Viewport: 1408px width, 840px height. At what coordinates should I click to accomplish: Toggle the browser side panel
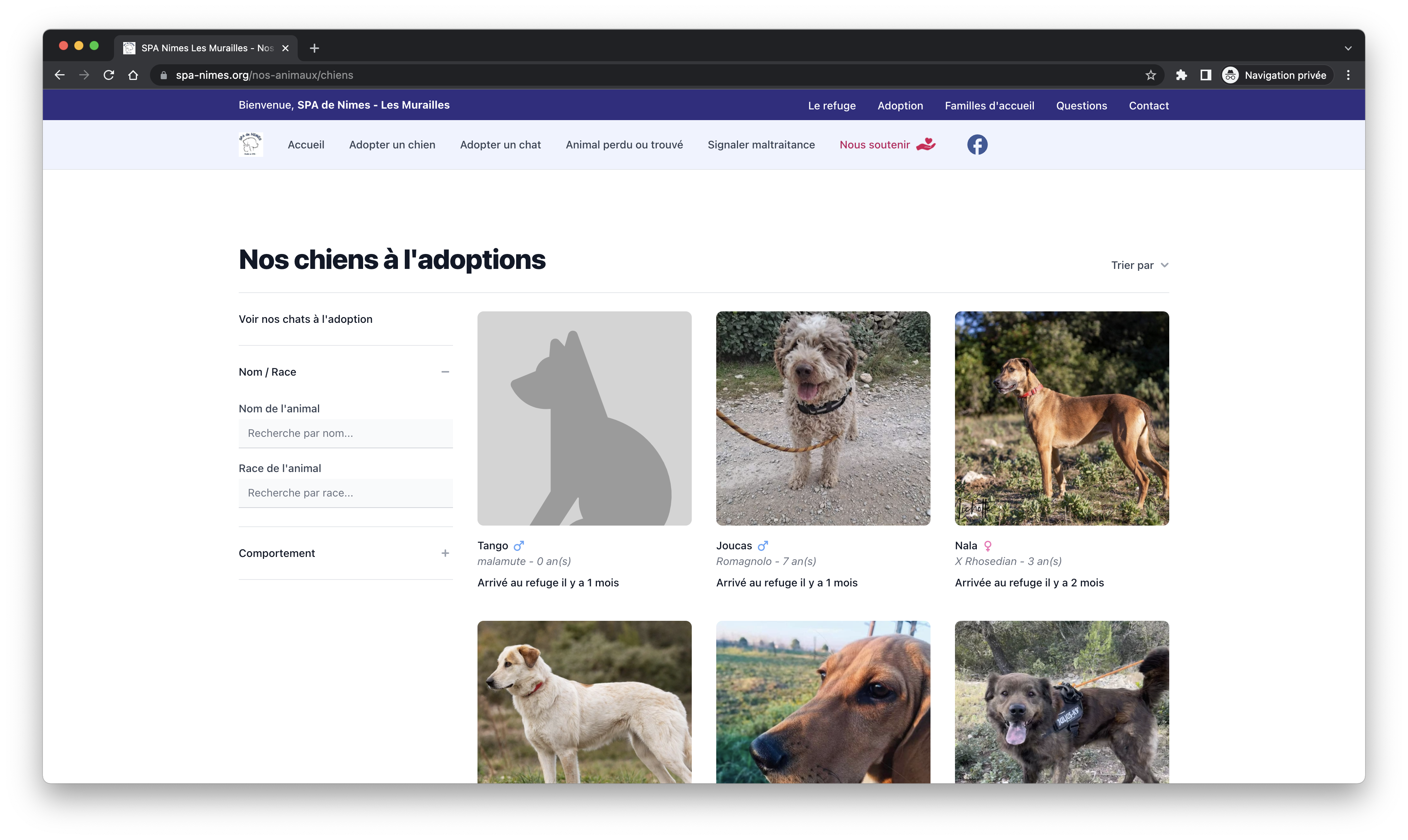pos(1205,75)
